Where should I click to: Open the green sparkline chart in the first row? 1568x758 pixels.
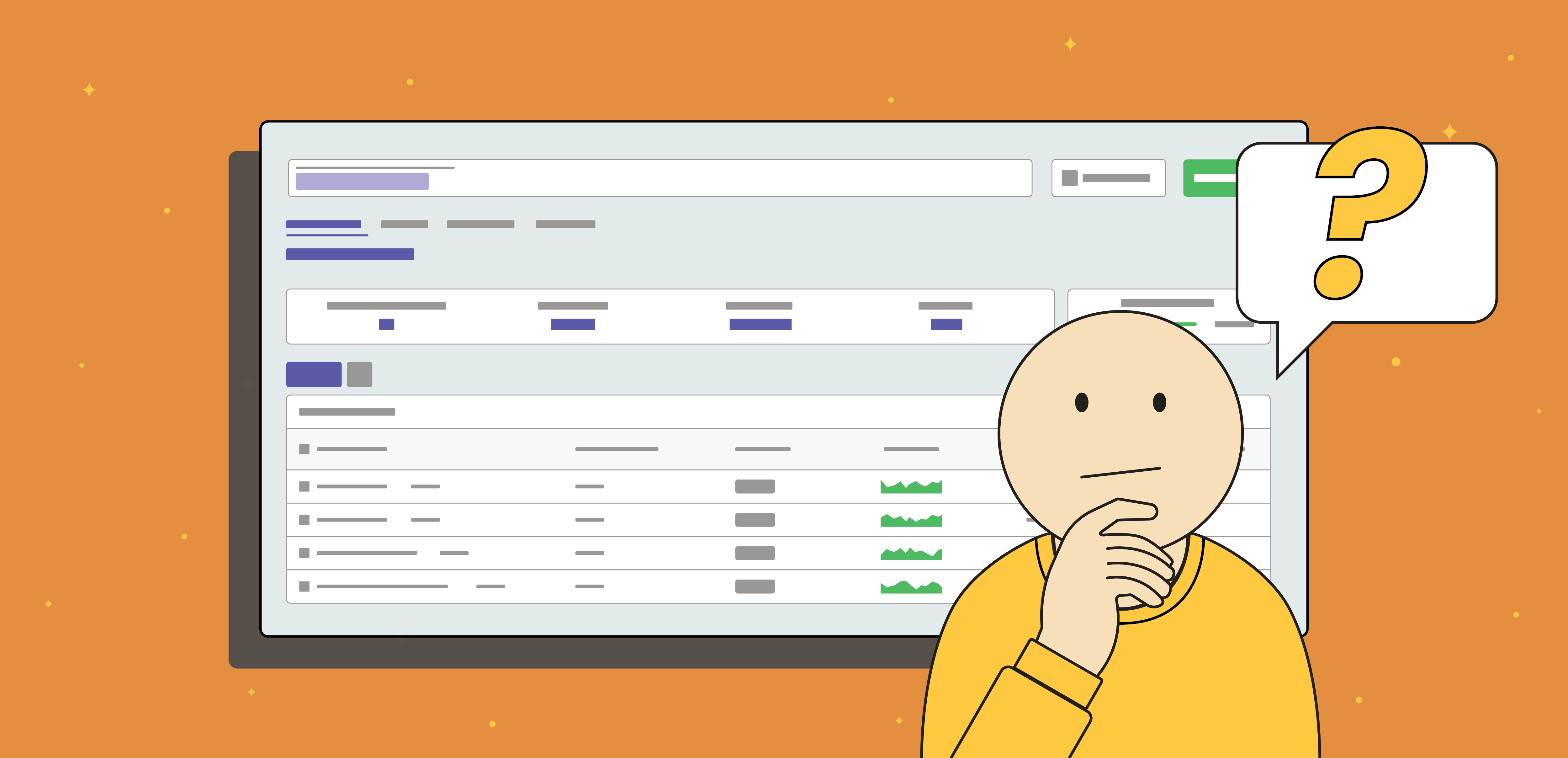(x=911, y=486)
